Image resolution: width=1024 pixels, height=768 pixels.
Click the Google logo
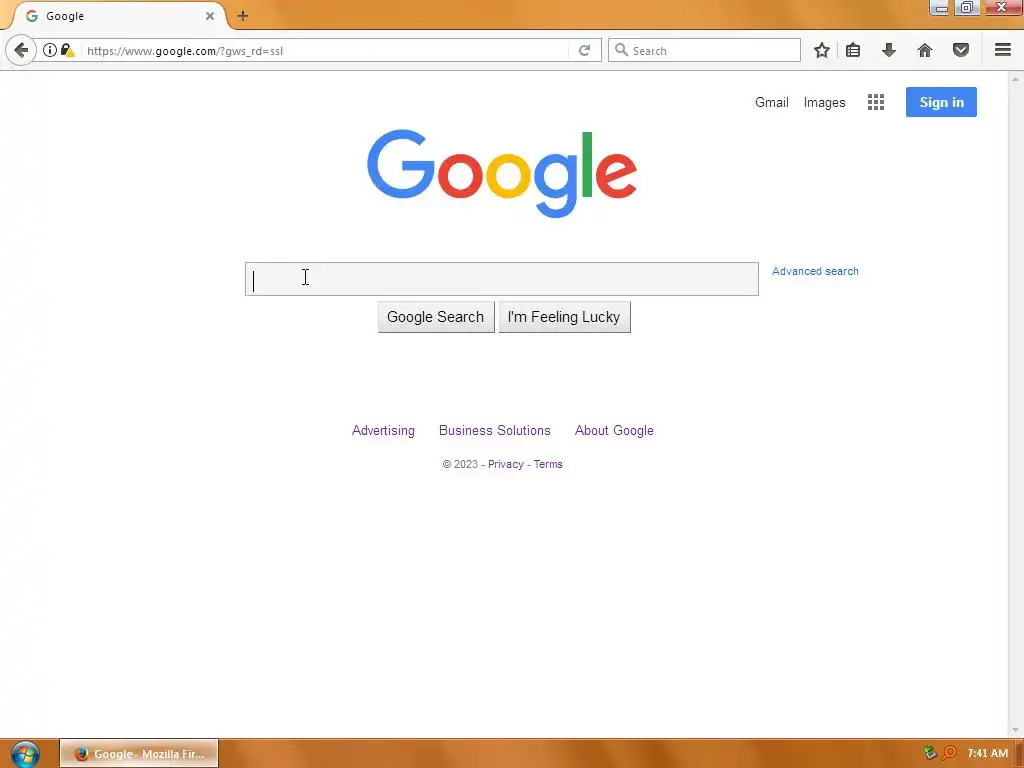[x=502, y=173]
